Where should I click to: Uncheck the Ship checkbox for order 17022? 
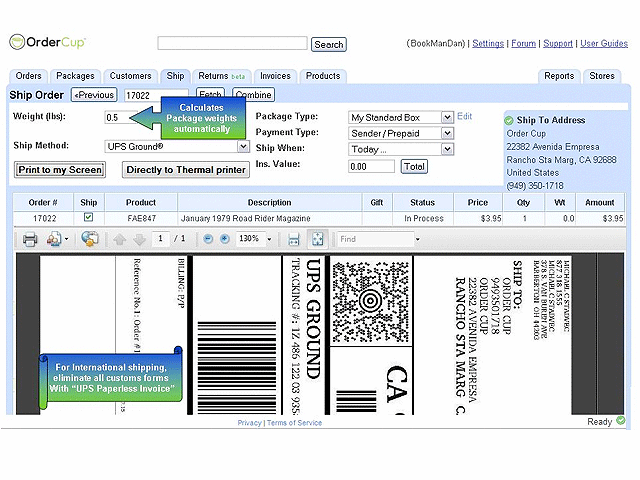coord(88,217)
